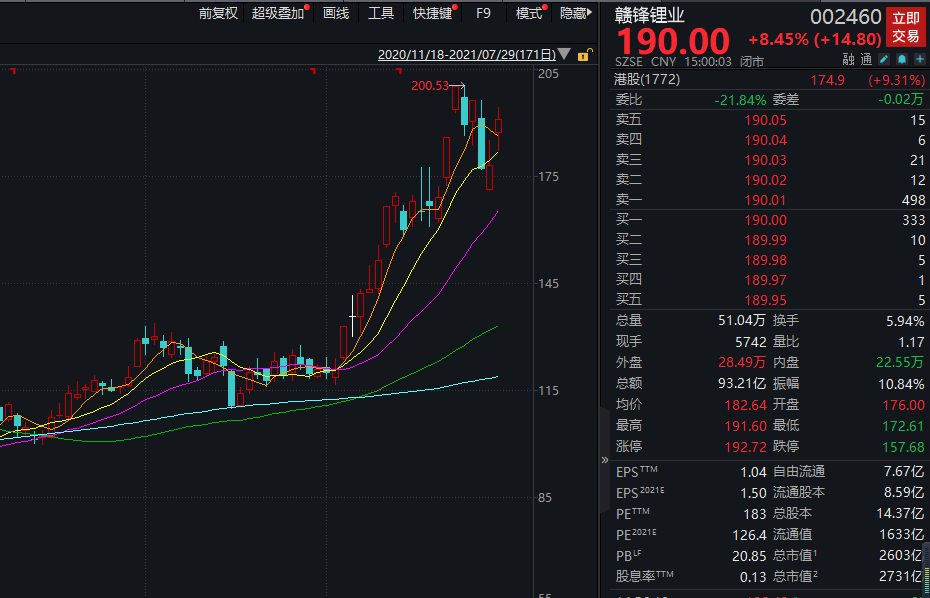Expand the date range dropdown triangle
930x598 pixels.
click(x=564, y=54)
